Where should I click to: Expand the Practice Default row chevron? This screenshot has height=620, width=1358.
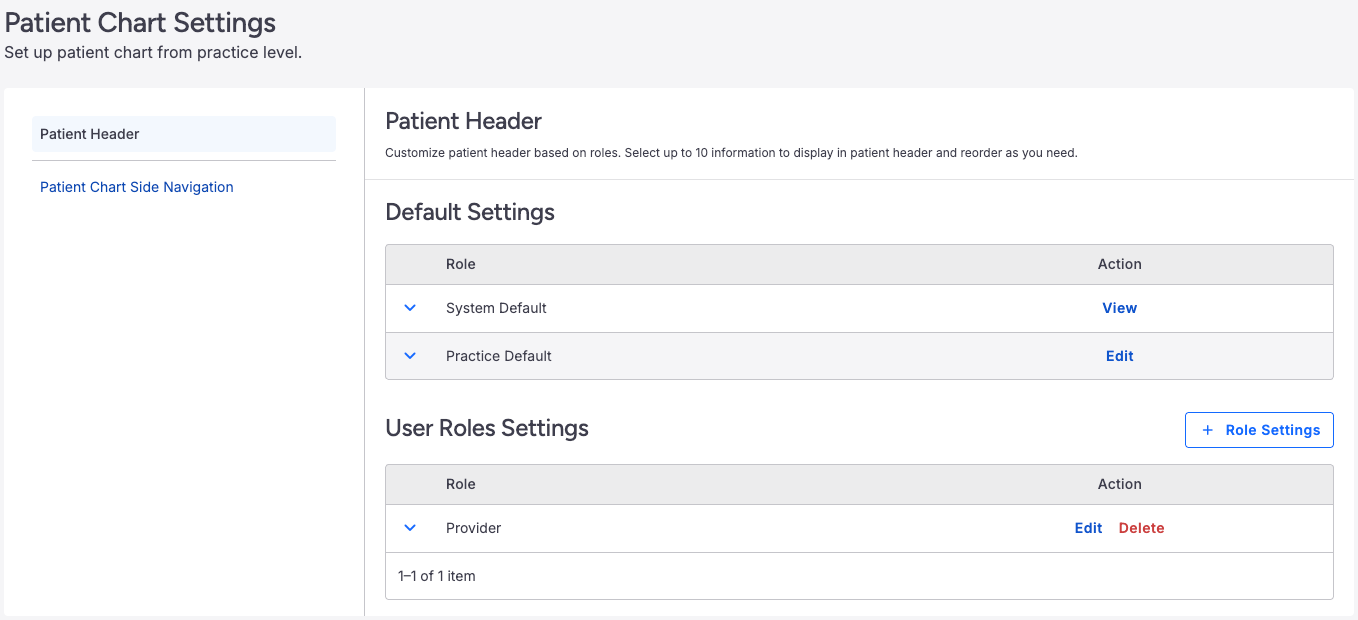(410, 356)
